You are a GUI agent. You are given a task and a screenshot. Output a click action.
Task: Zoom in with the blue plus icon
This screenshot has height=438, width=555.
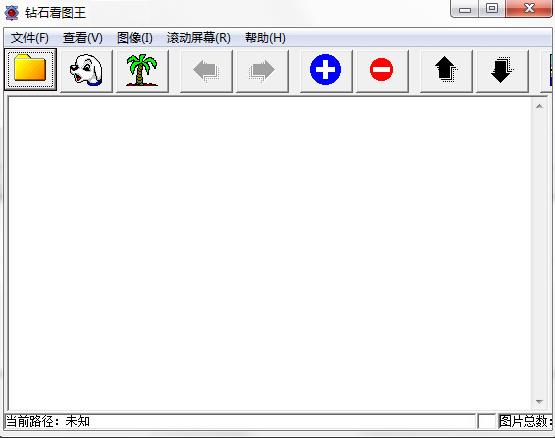point(326,70)
